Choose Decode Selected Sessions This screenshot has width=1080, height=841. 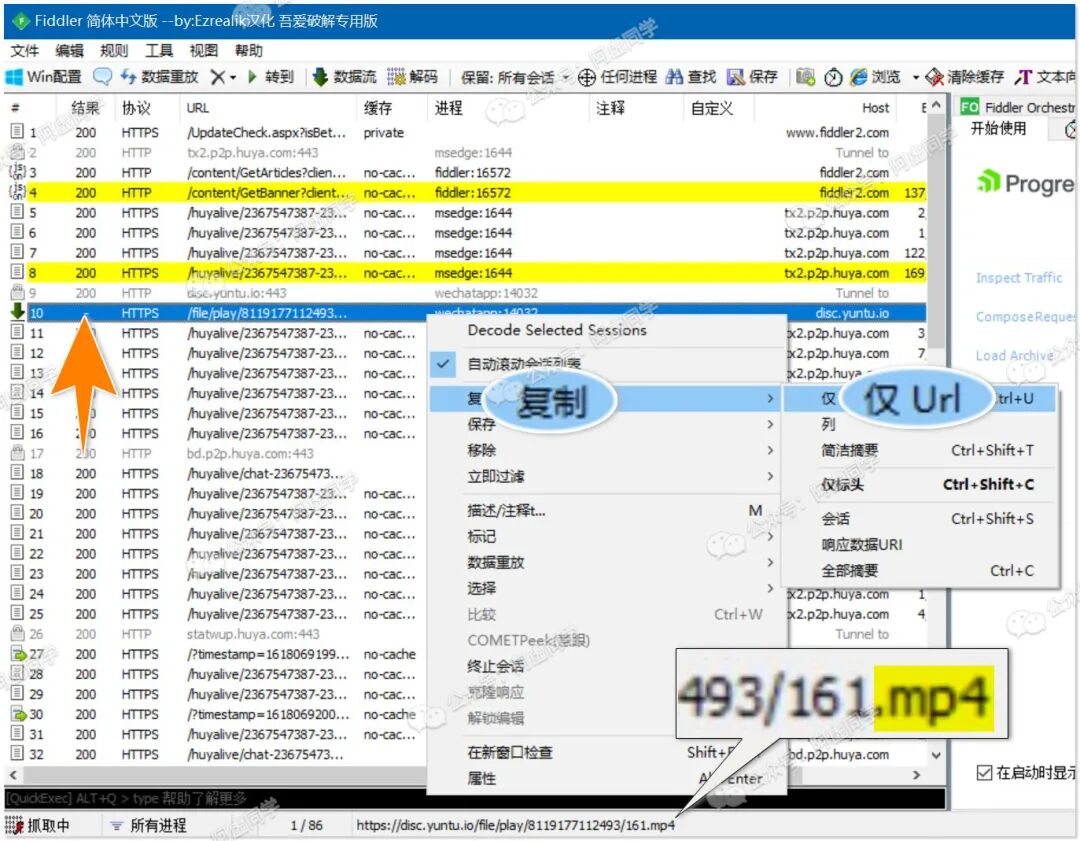point(557,330)
